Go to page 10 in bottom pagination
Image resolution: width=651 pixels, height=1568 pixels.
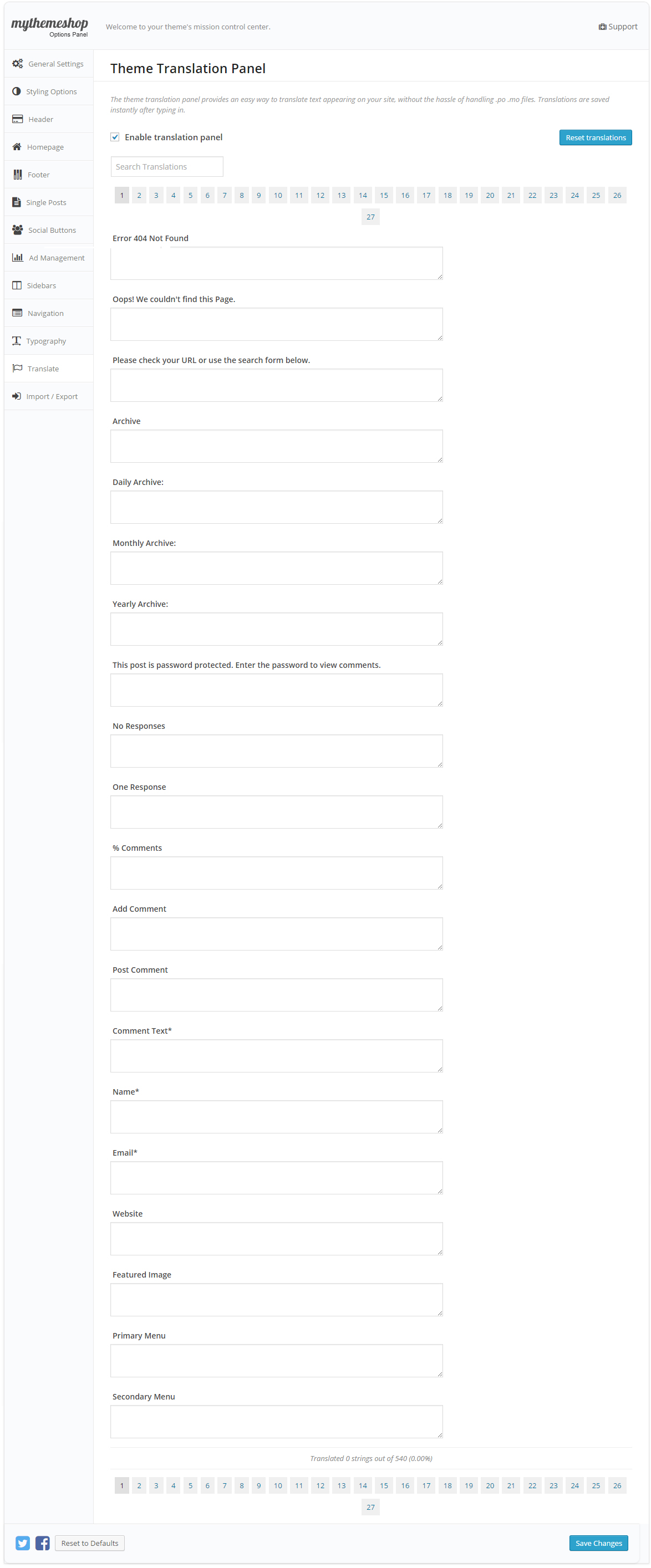pos(278,1485)
